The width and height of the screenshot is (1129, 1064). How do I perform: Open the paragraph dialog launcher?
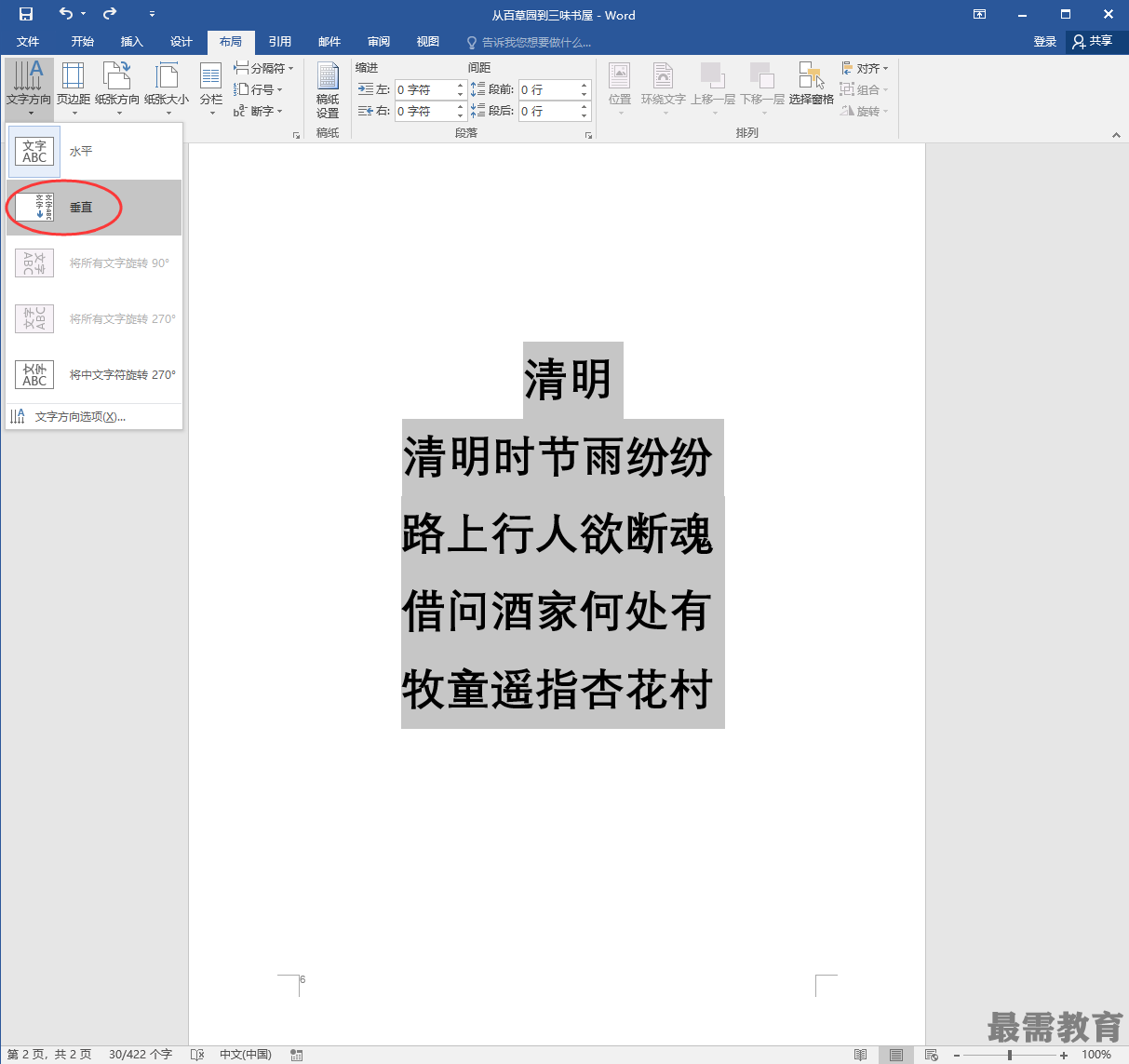tap(588, 135)
